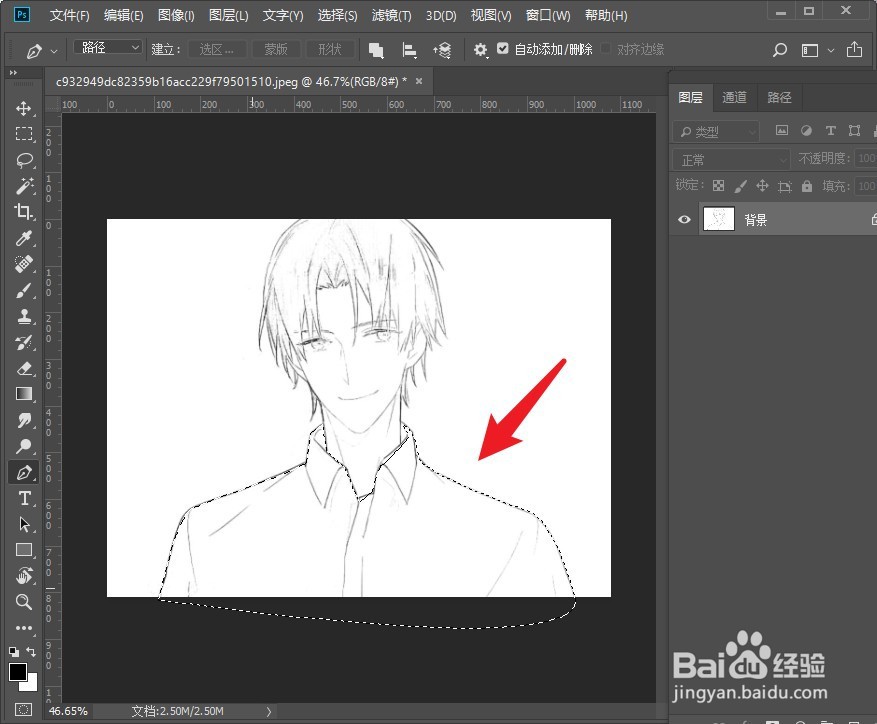
Task: Select the Path Selection tool
Action: pos(23,524)
